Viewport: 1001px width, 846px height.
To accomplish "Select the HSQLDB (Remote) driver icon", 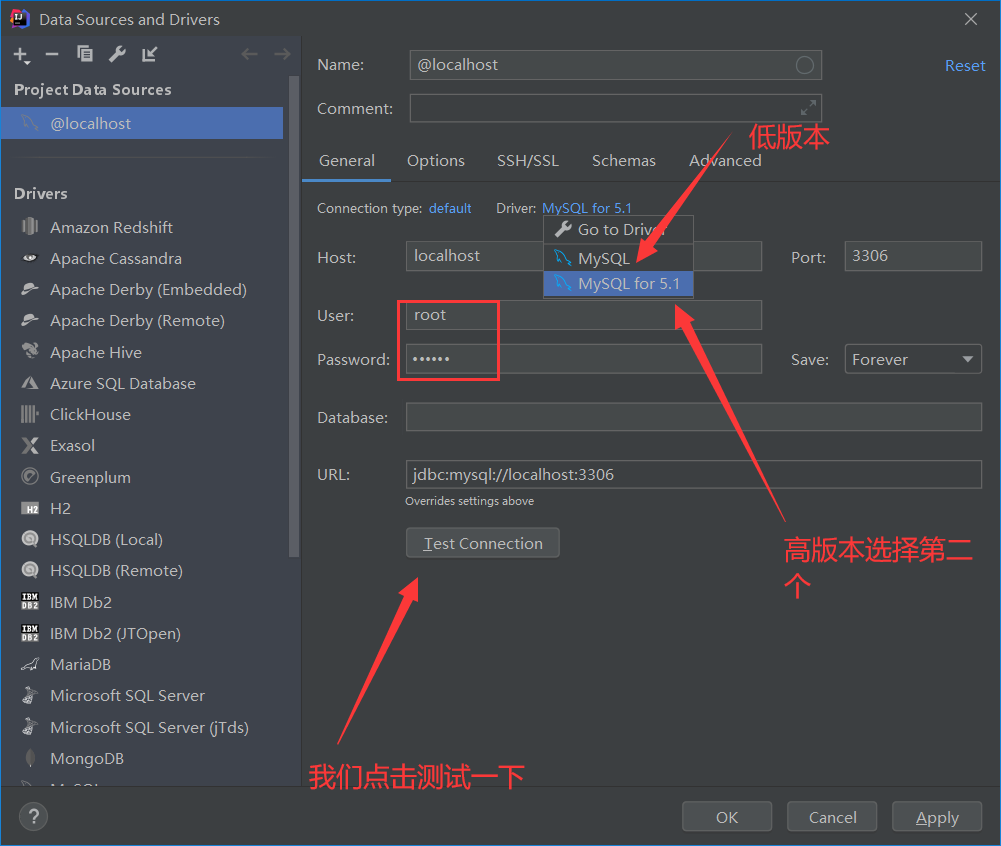I will (30, 570).
